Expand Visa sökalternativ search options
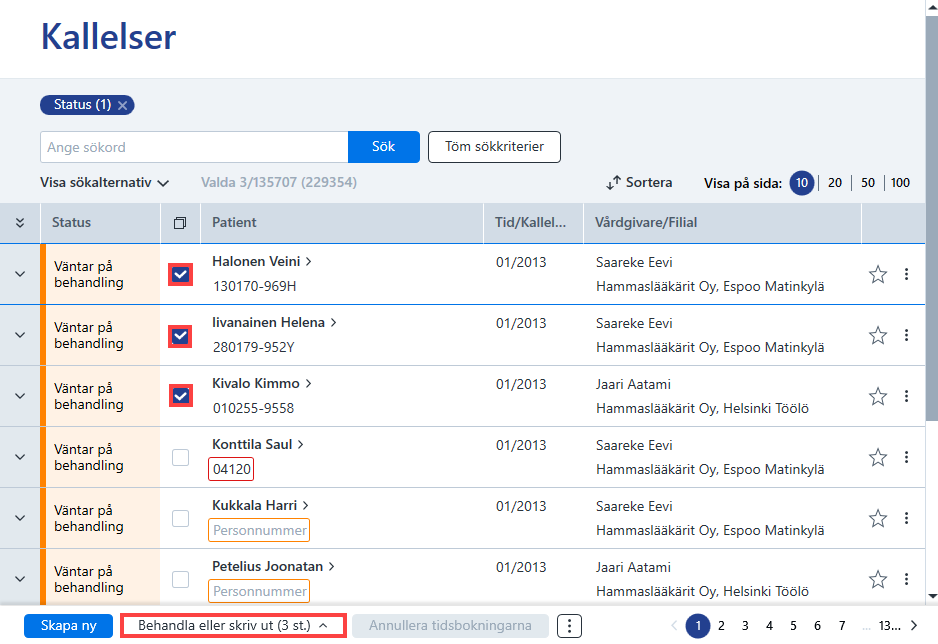This screenshot has width=938, height=644. tap(104, 182)
